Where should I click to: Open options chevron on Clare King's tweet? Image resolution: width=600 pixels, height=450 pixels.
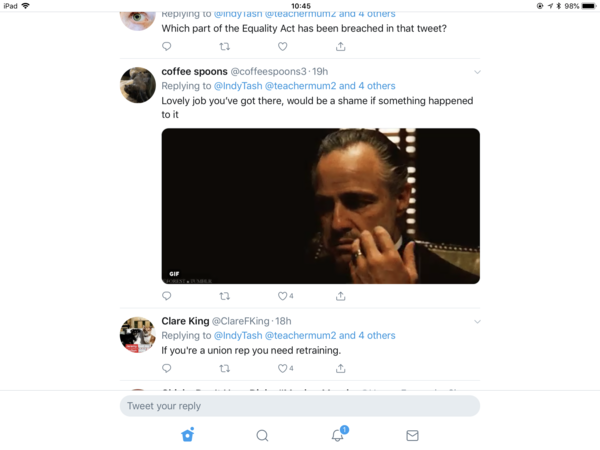tap(477, 322)
